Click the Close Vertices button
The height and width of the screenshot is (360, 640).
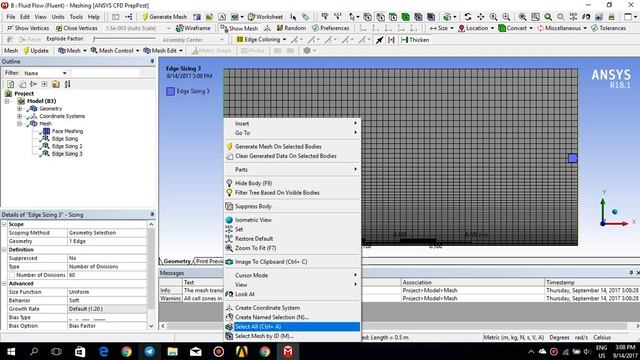(x=77, y=28)
